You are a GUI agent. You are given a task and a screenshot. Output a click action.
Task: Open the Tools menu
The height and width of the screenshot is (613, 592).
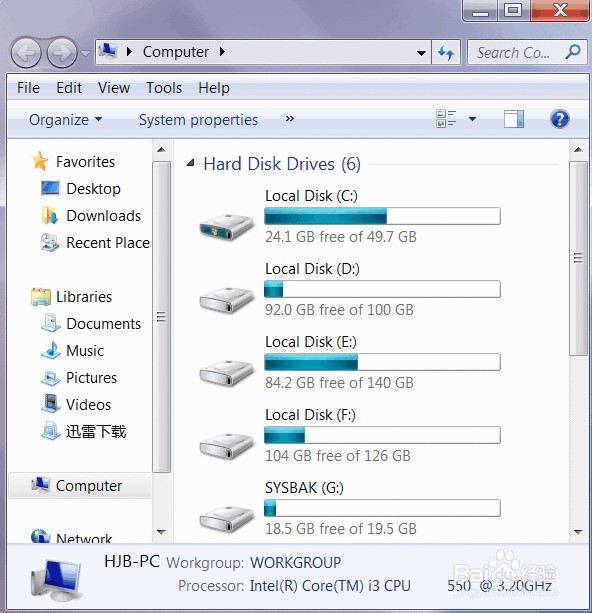(164, 88)
